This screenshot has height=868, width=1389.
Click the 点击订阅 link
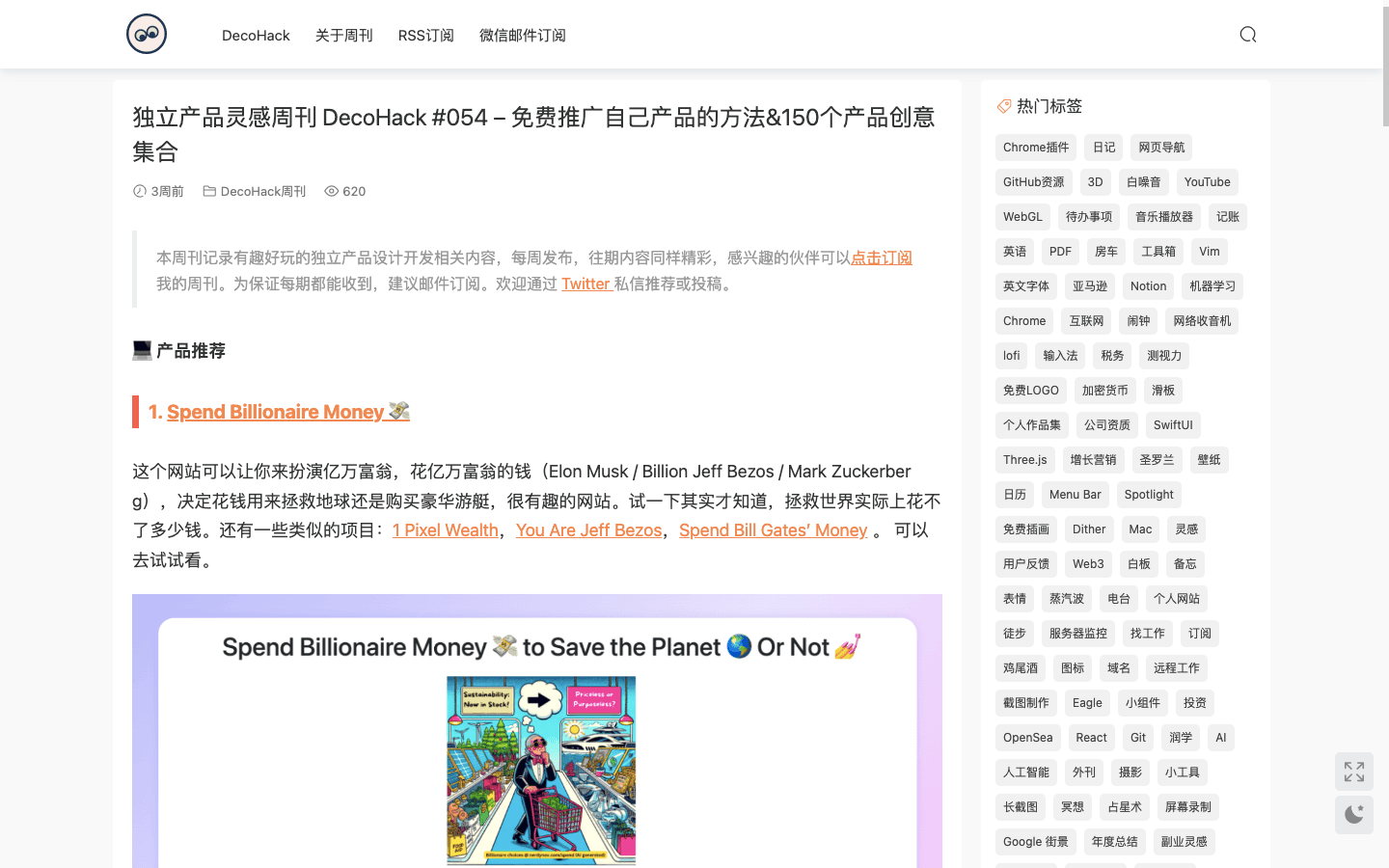[x=882, y=258]
